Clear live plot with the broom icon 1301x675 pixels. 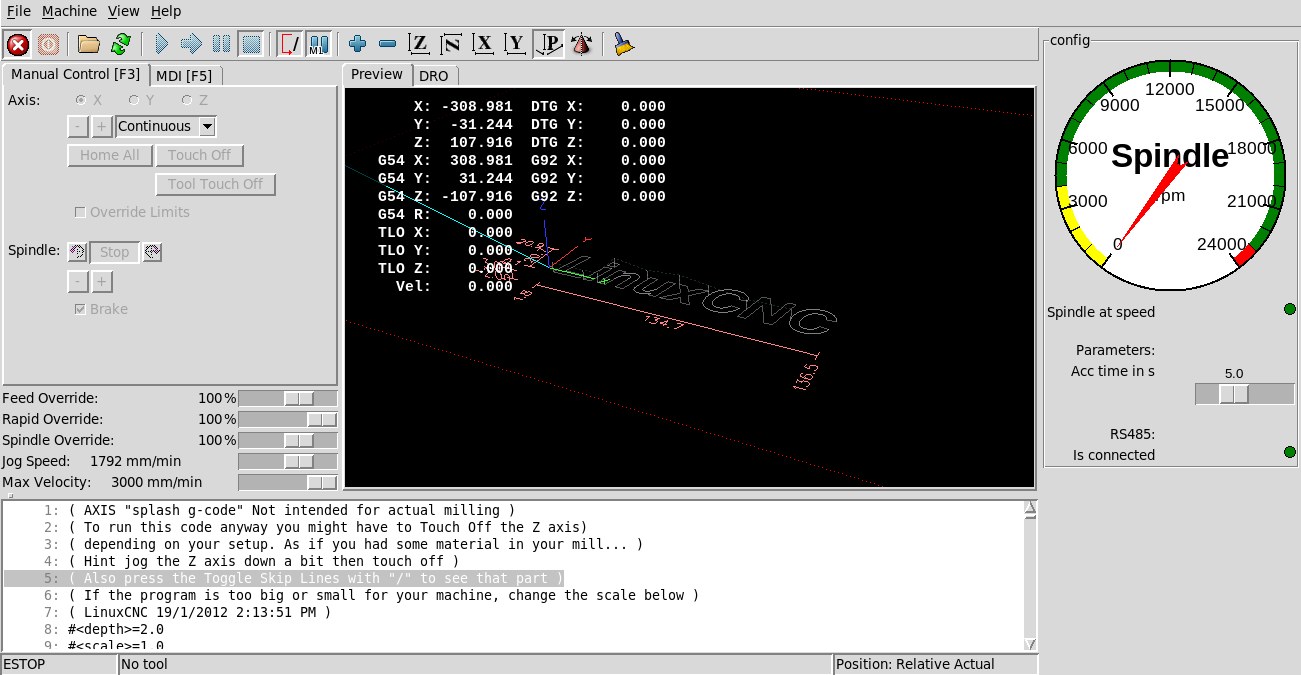[x=624, y=44]
